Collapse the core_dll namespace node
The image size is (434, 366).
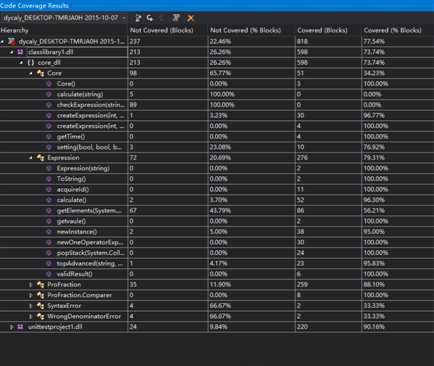click(x=21, y=63)
